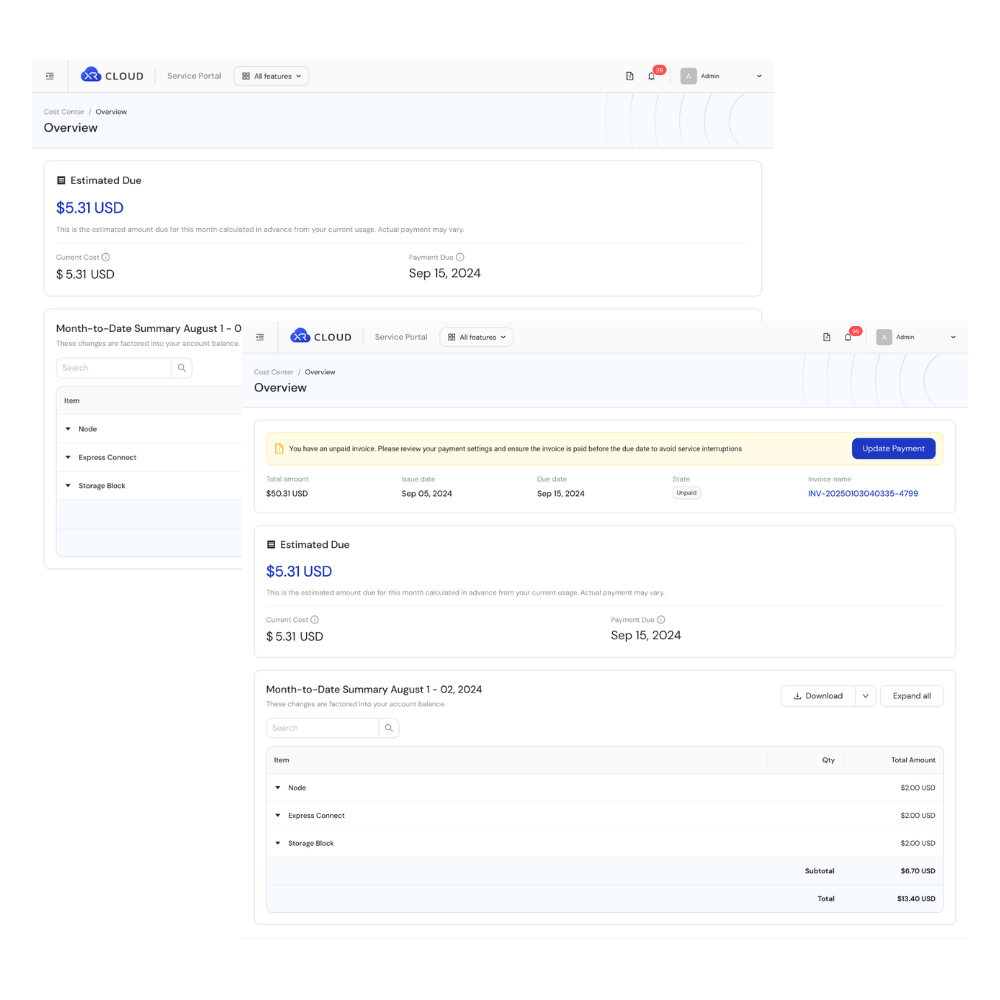The image size is (1000, 1000).
Task: Open Admin account chevron in front window
Action: pos(953,337)
